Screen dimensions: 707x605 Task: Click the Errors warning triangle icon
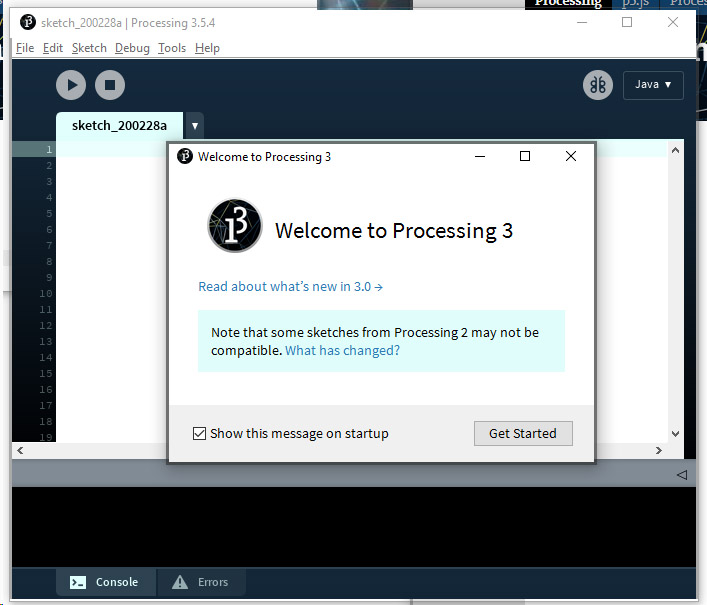[x=180, y=582]
